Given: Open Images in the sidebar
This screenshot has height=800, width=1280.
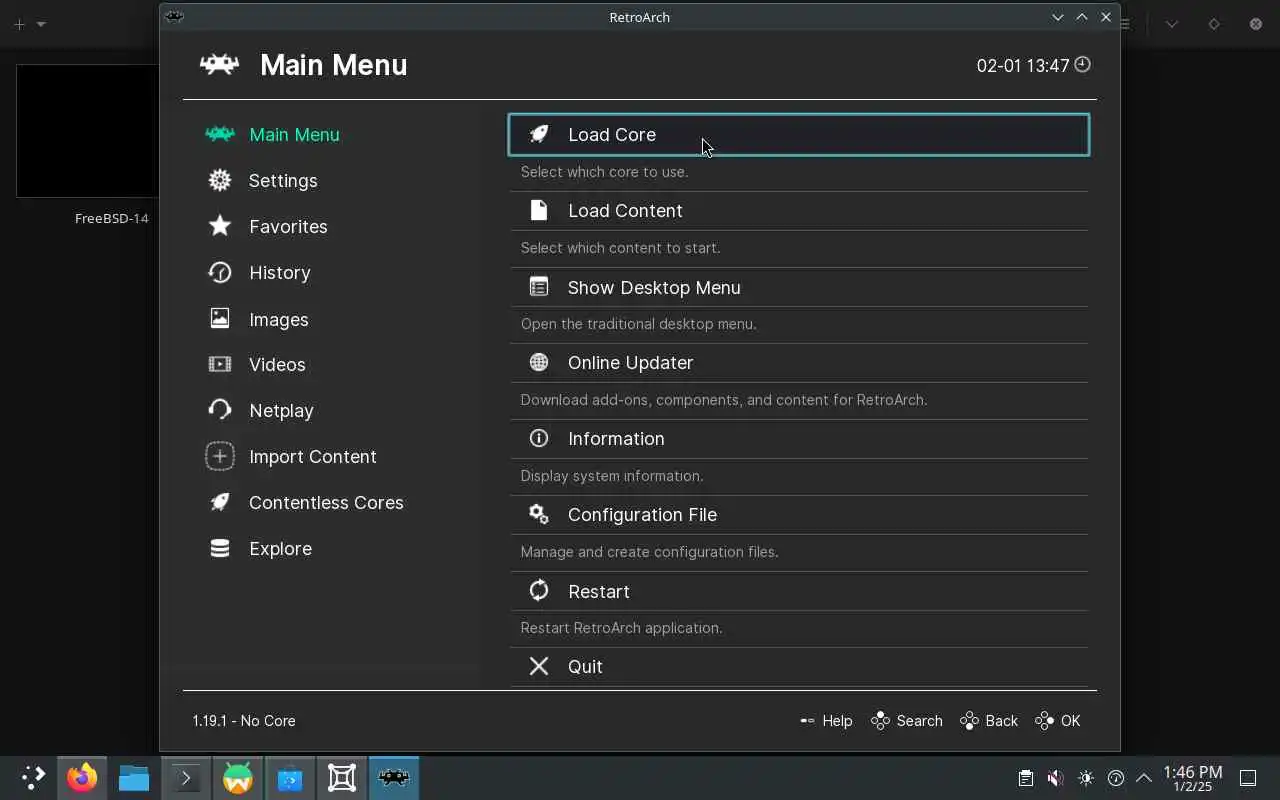Looking at the screenshot, I should tap(278, 320).
